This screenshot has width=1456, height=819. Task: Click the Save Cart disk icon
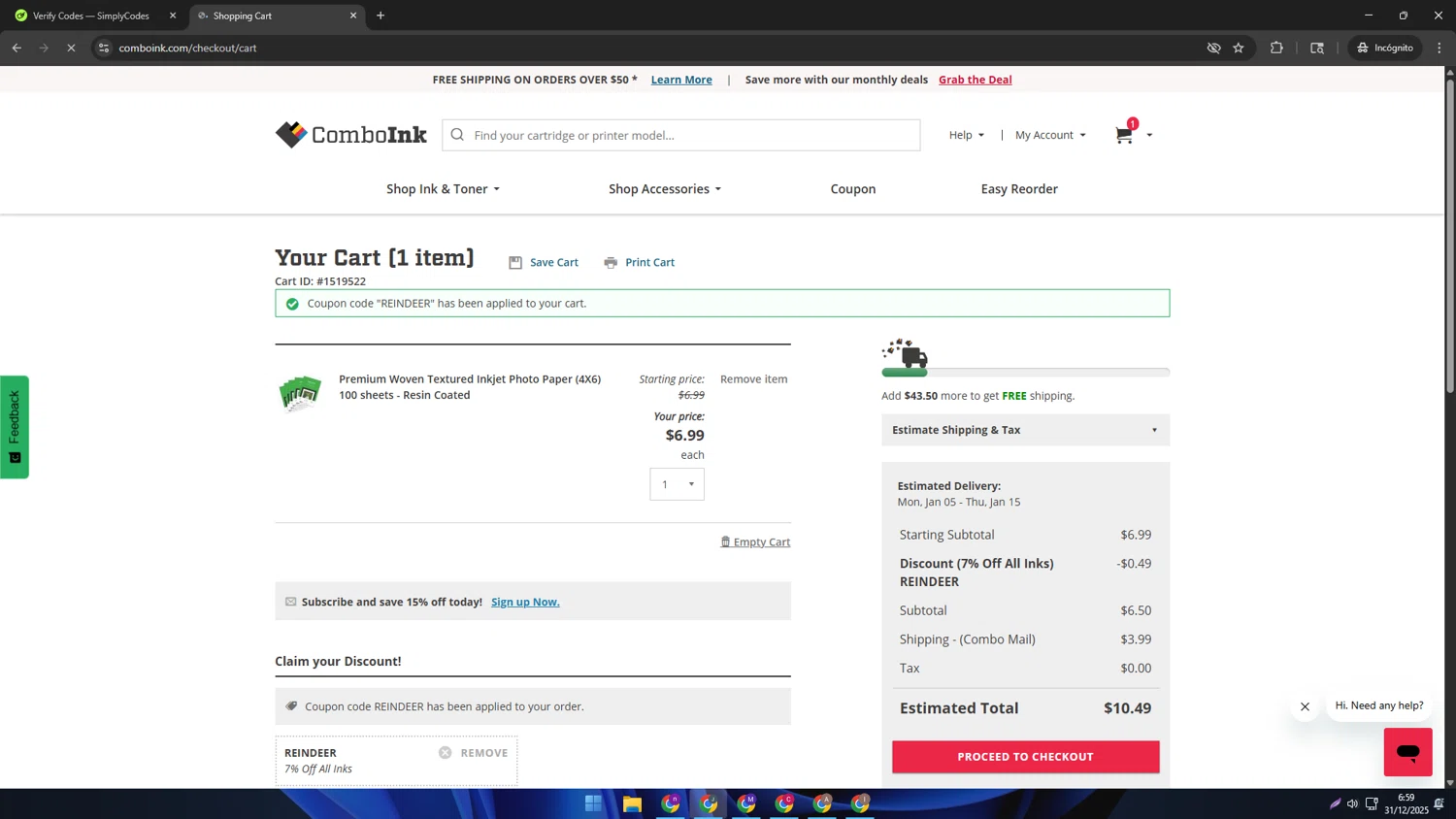click(515, 262)
